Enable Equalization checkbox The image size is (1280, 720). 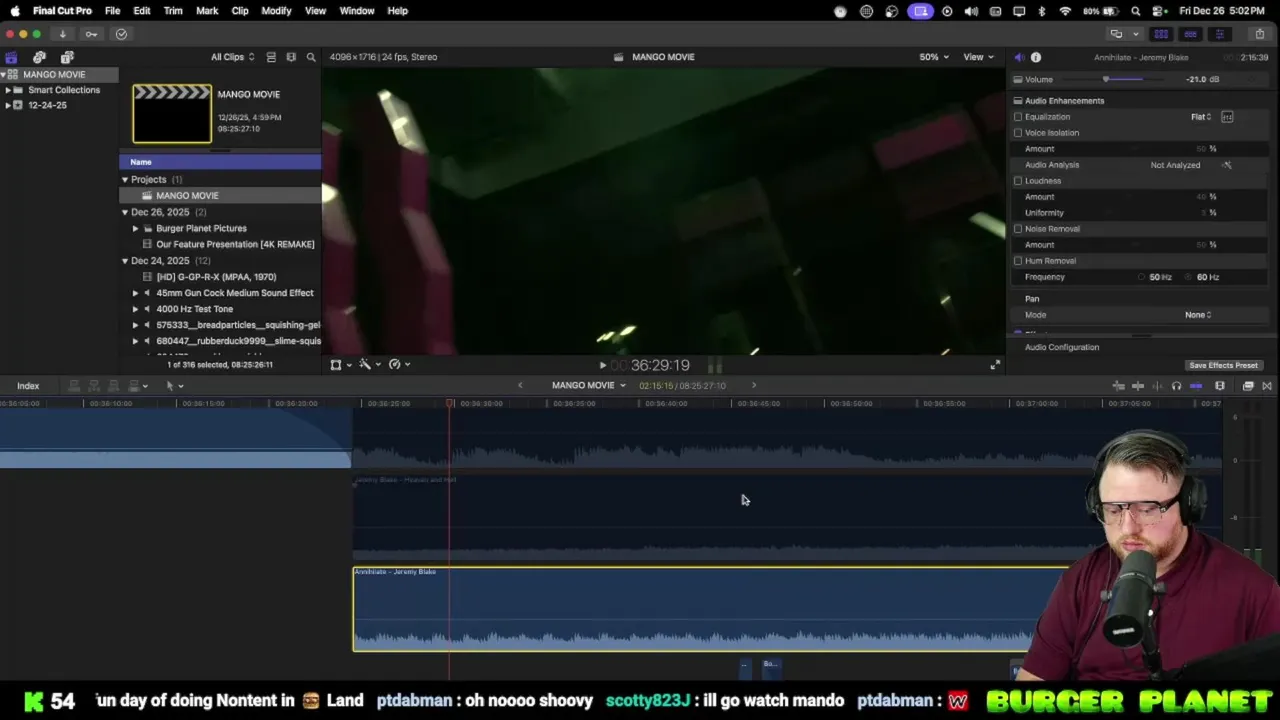point(1018,117)
